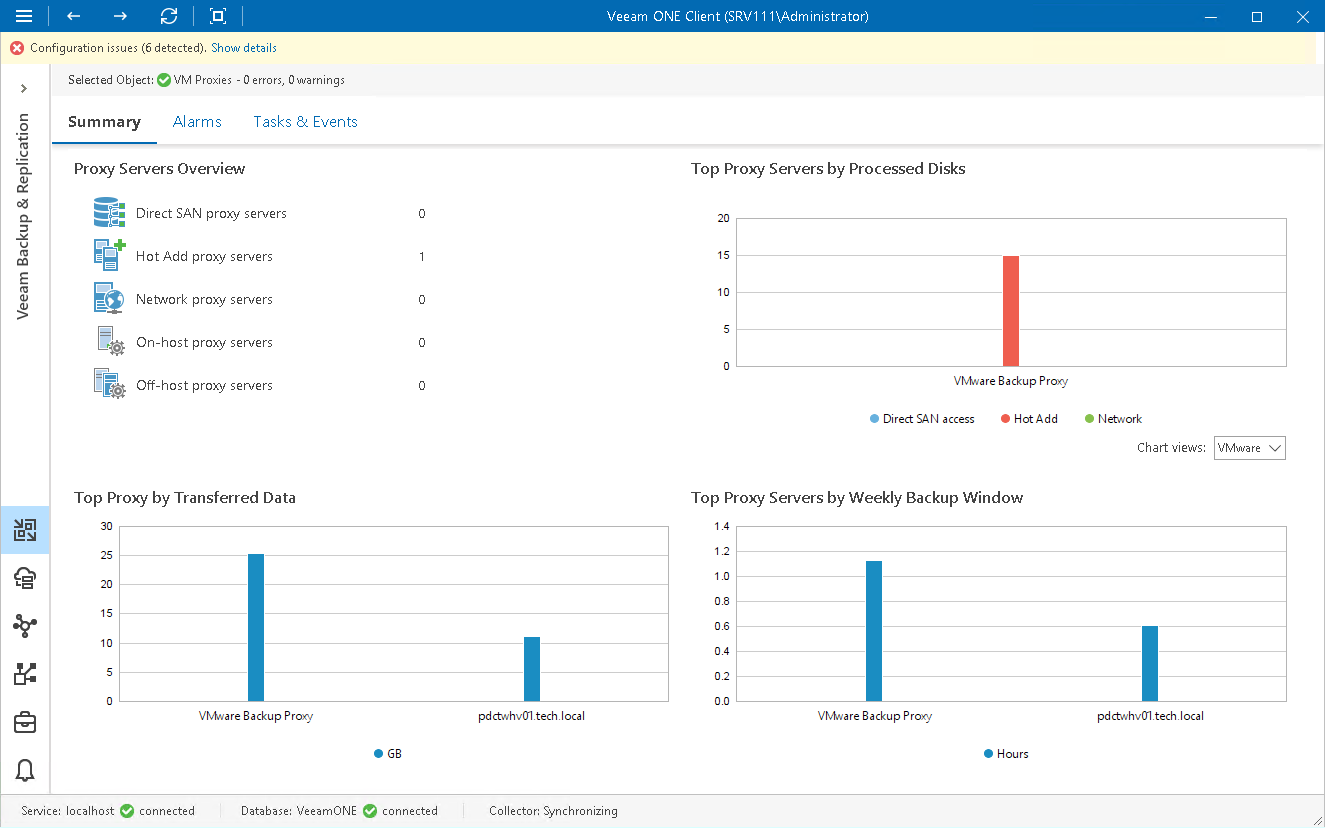This screenshot has height=828, width=1325.
Task: Select the highlighted Backup Infrastructure sidebar icon
Action: coord(25,530)
